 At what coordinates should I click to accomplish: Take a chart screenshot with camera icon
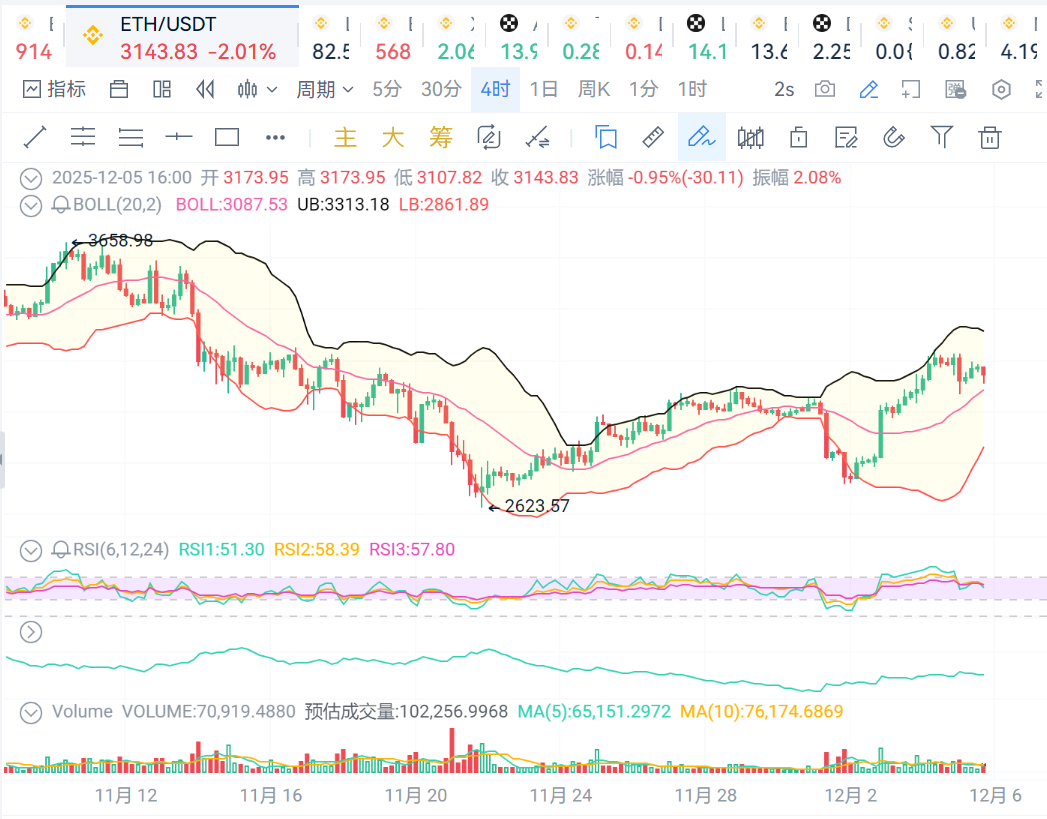pyautogui.click(x=825, y=90)
